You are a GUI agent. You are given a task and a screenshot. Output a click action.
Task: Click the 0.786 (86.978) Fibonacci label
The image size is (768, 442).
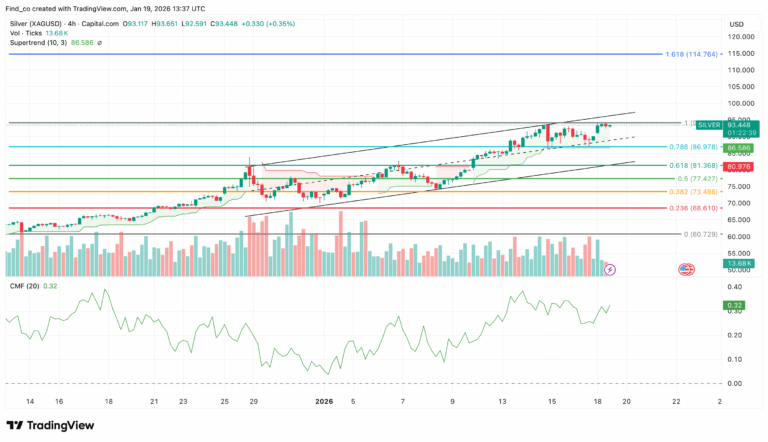693,147
